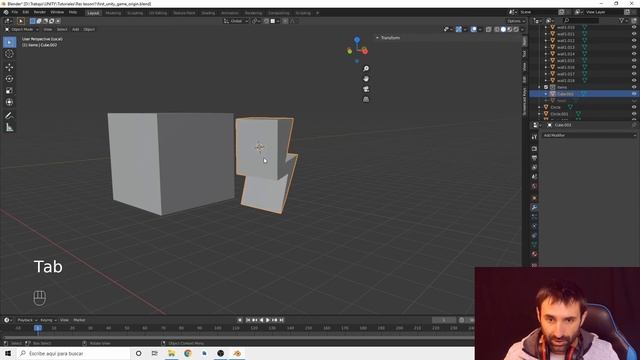
Task: Switch to the Layout workspace tab
Action: pyautogui.click(x=93, y=13)
